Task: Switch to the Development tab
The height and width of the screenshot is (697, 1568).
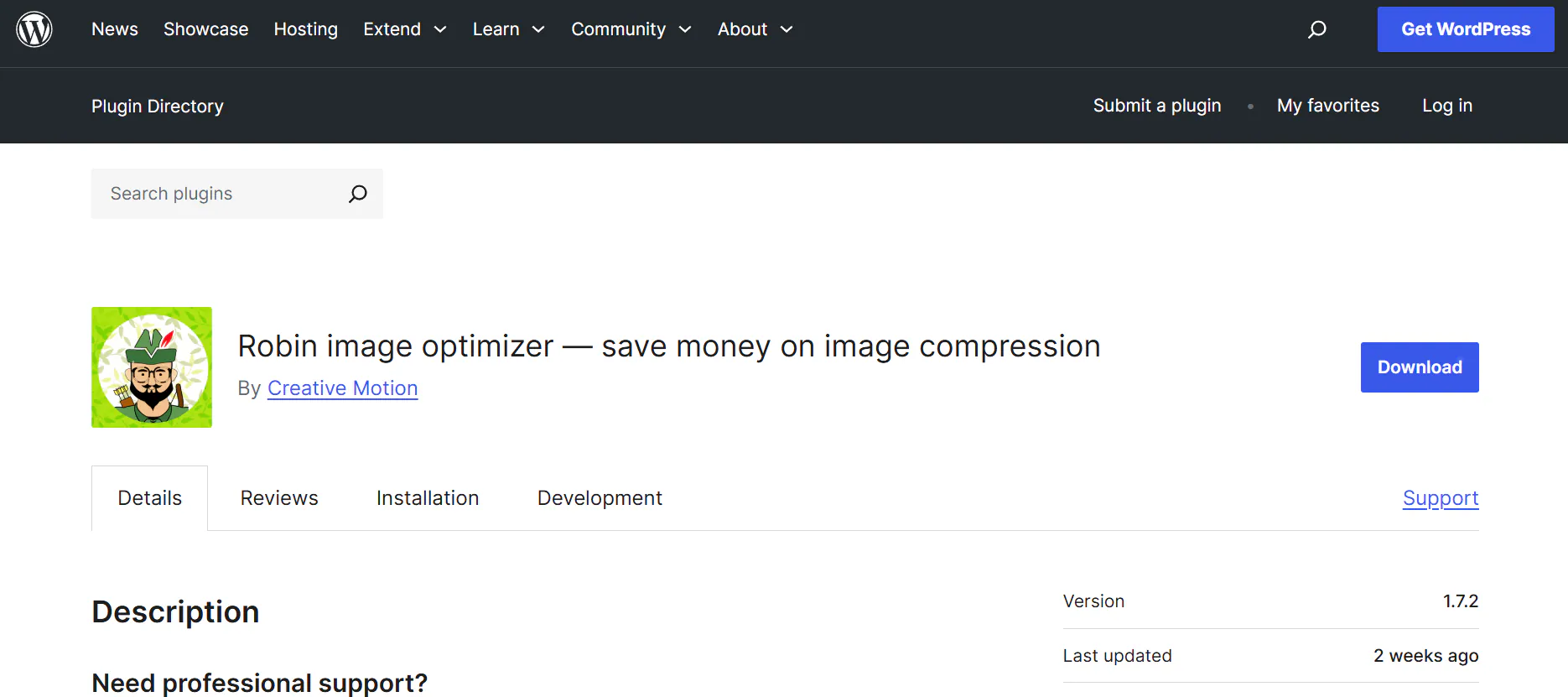Action: [600, 498]
